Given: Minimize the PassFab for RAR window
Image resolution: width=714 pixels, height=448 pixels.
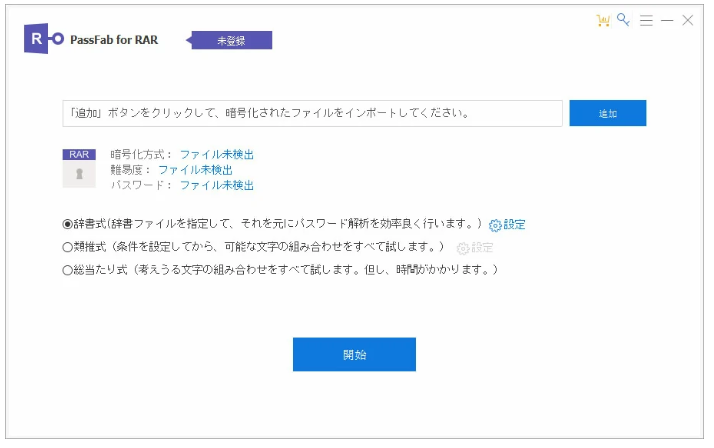Looking at the screenshot, I should pos(667,20).
